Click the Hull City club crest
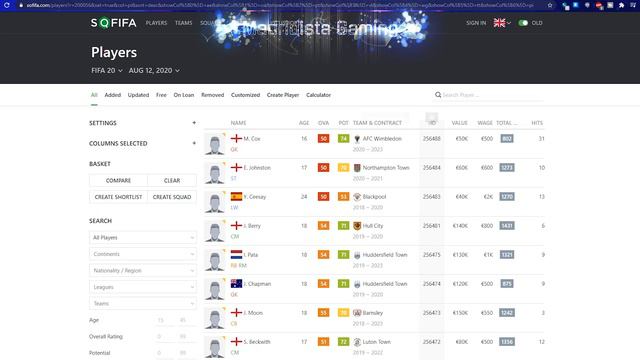Viewport: 640px width, 360px height. [x=357, y=226]
